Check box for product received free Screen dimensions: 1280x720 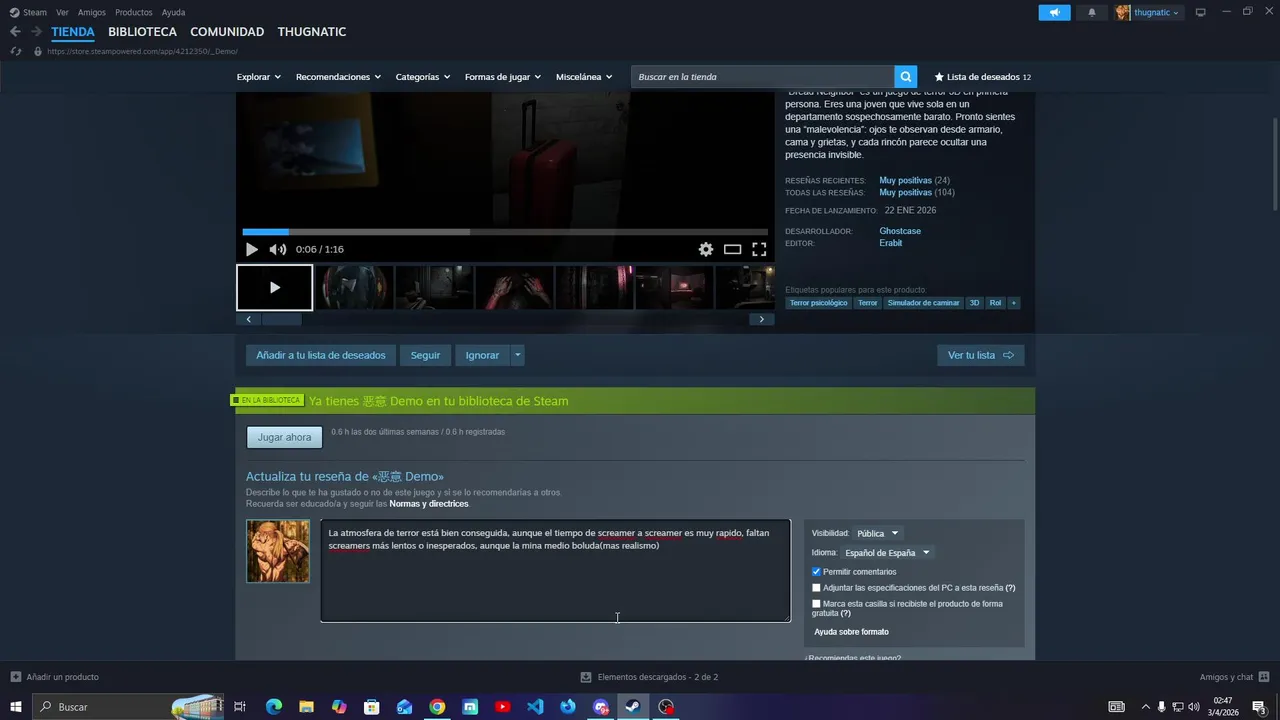pyautogui.click(x=816, y=604)
